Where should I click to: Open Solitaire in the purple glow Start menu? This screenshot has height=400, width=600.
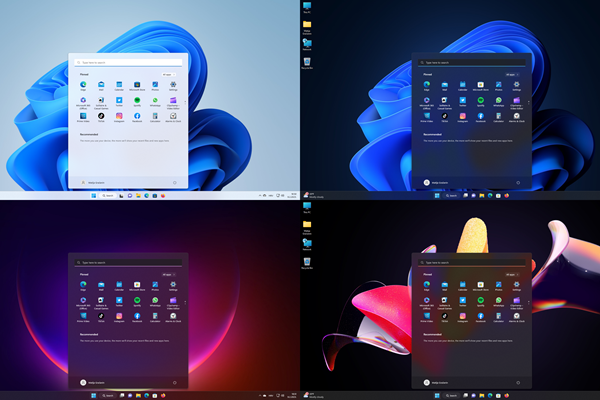[101, 301]
